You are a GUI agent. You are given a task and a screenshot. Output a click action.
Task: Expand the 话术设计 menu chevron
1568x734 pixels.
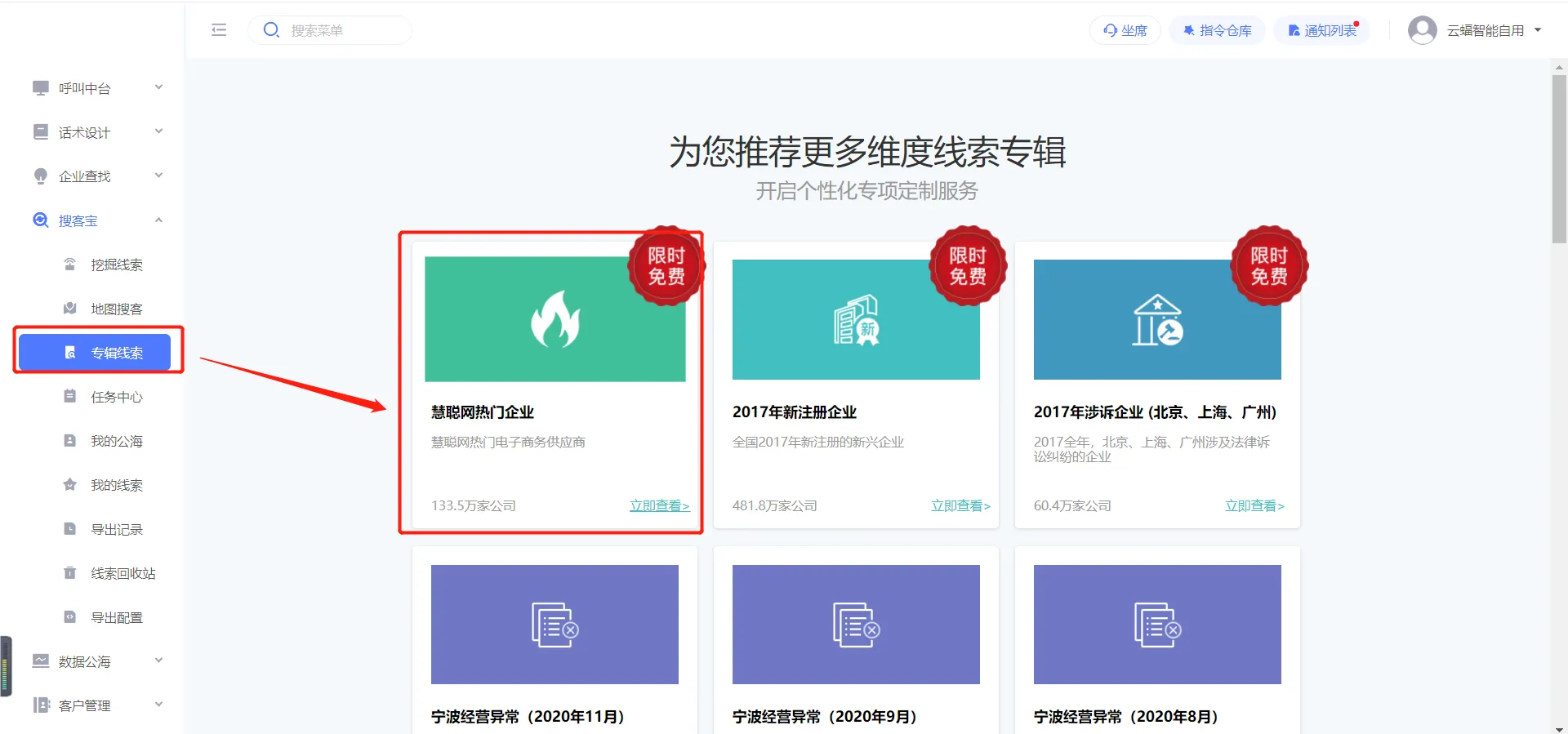click(159, 131)
